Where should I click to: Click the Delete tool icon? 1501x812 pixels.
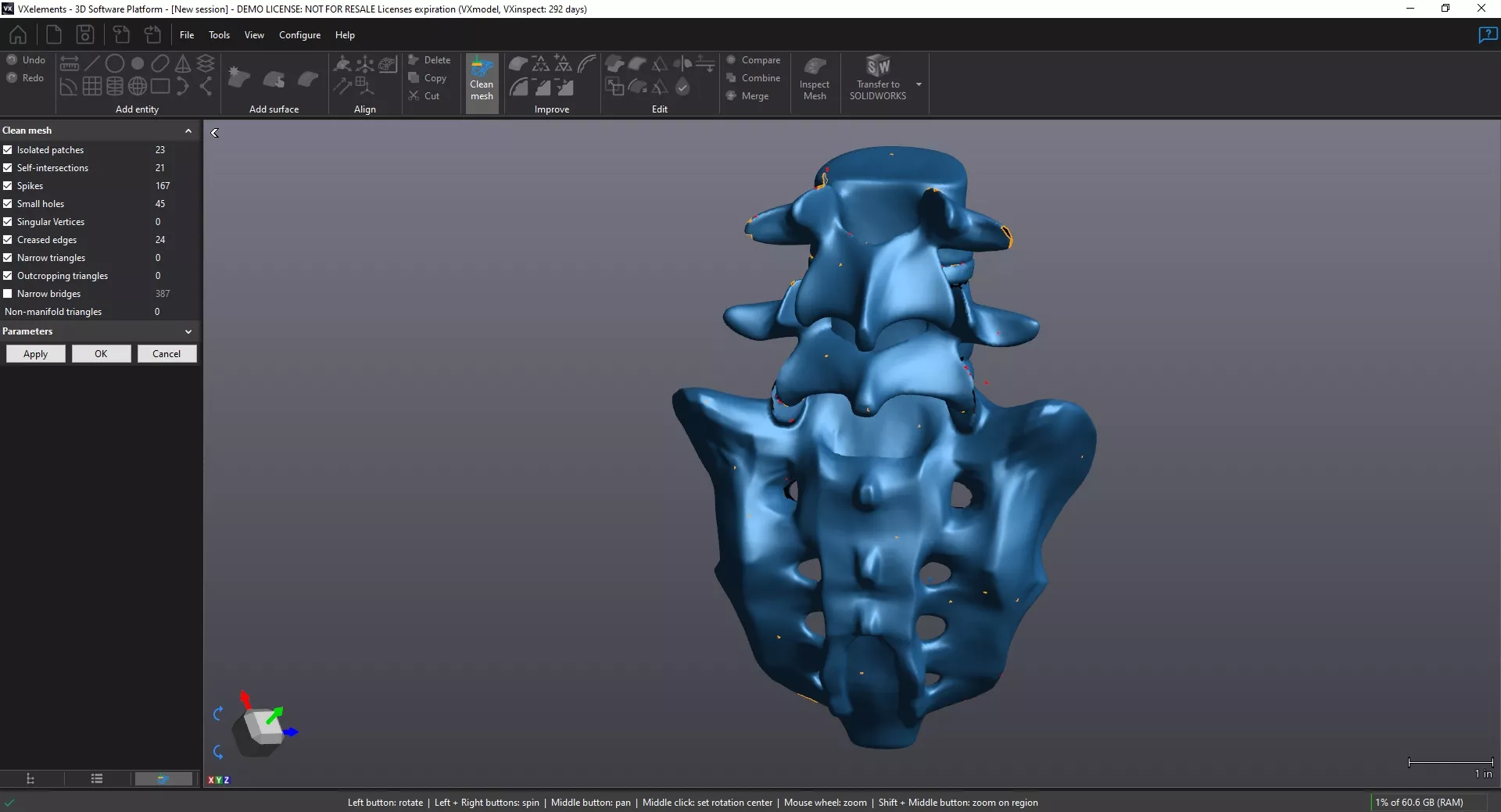[414, 59]
